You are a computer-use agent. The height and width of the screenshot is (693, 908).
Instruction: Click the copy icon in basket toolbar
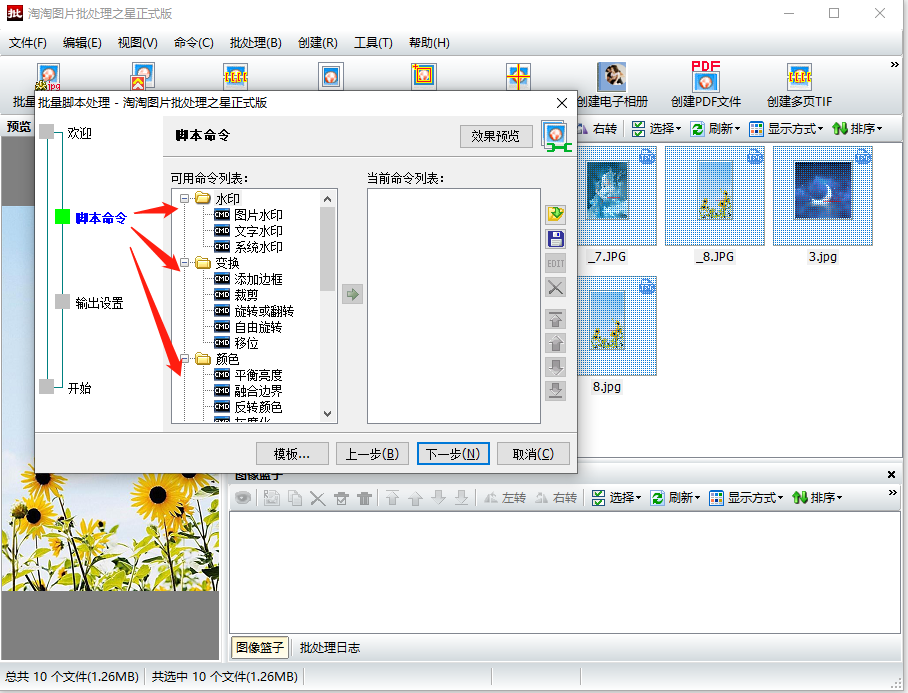click(295, 498)
